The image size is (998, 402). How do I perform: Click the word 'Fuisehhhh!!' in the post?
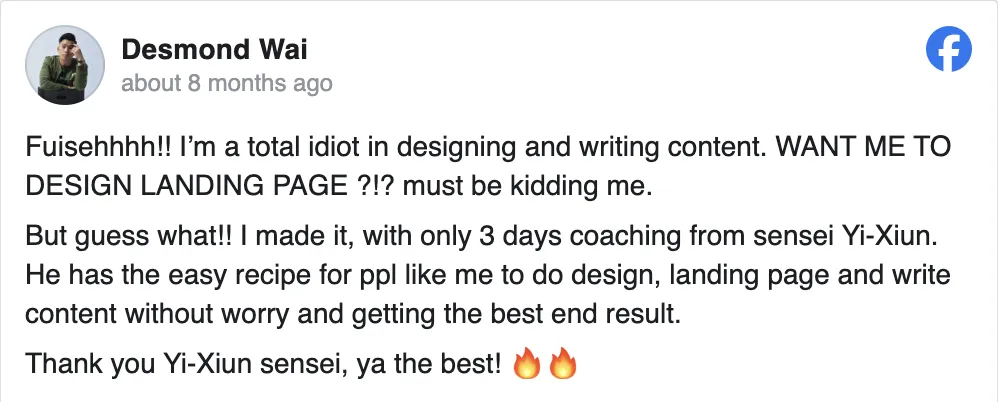tap(87, 149)
